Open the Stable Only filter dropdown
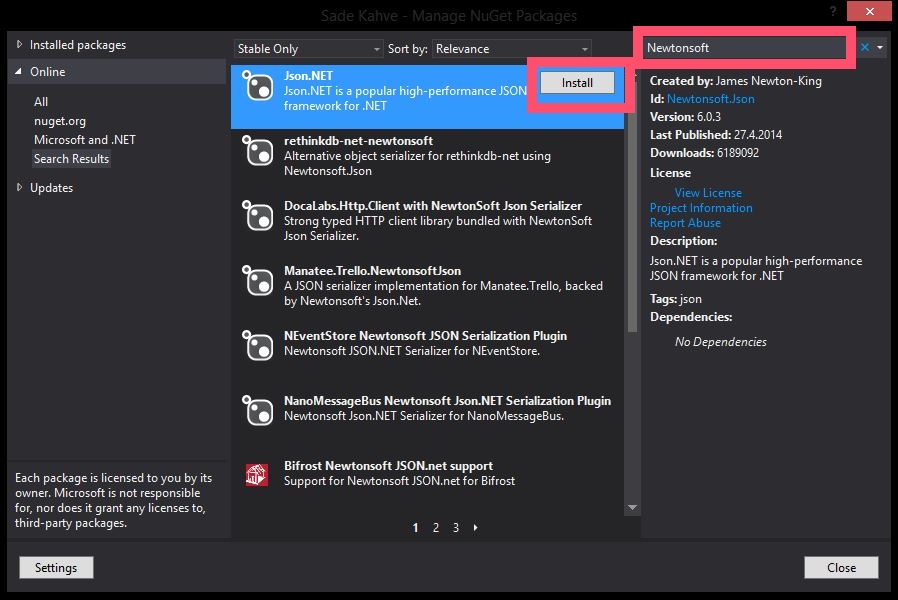 tap(308, 48)
